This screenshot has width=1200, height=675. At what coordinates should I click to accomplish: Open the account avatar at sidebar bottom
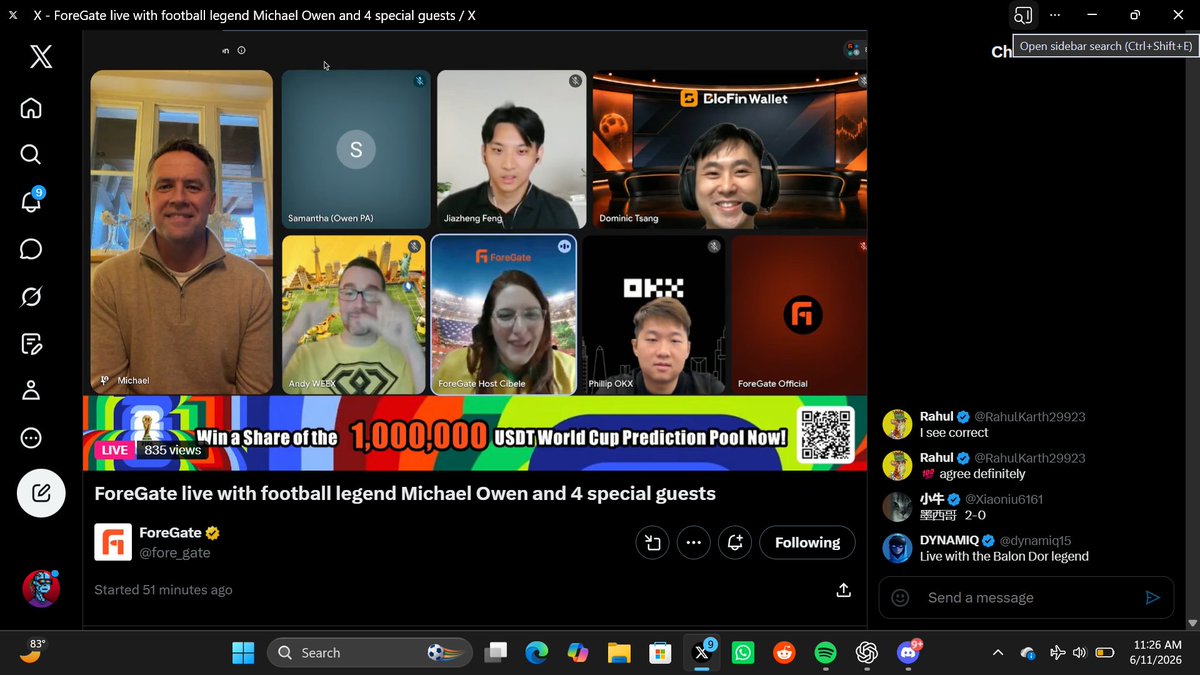(x=41, y=588)
